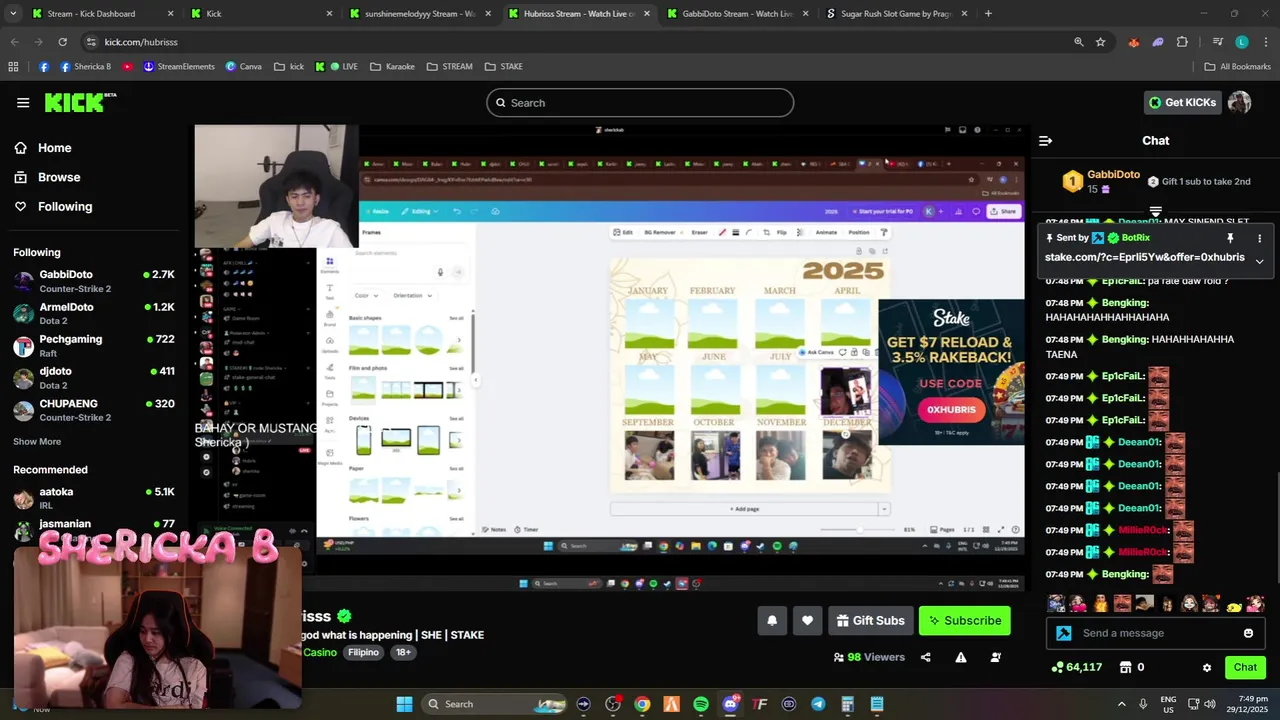Reload the kick.com page
This screenshot has height=720, width=1280.
(x=62, y=42)
